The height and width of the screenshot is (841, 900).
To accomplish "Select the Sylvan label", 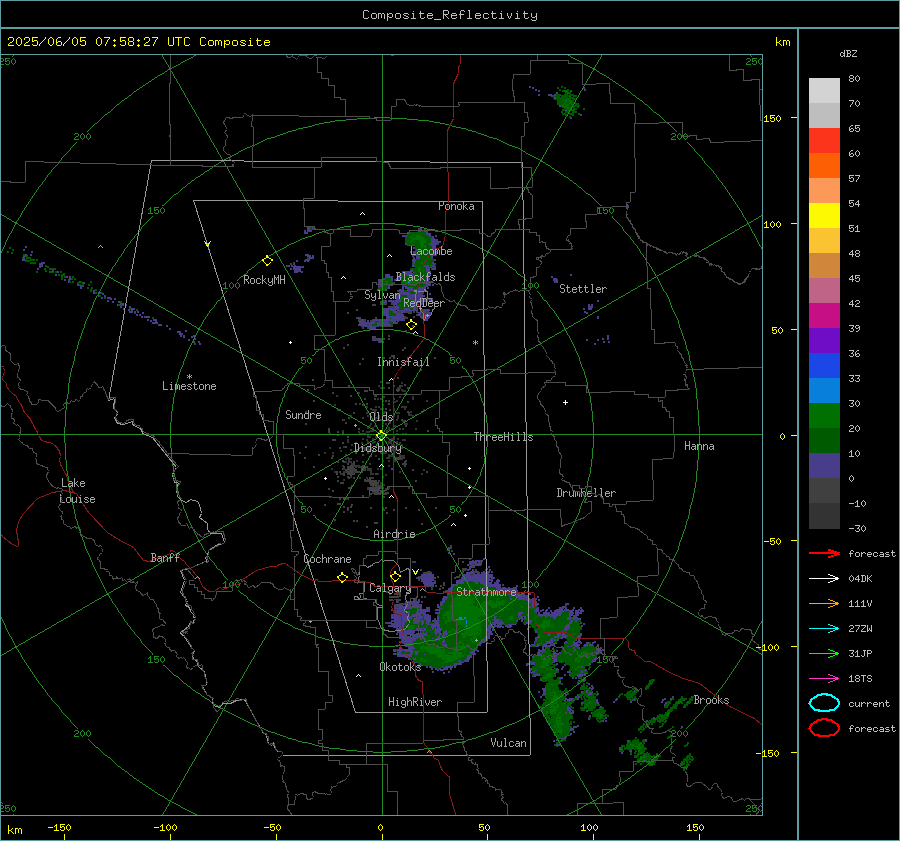I will click(382, 296).
